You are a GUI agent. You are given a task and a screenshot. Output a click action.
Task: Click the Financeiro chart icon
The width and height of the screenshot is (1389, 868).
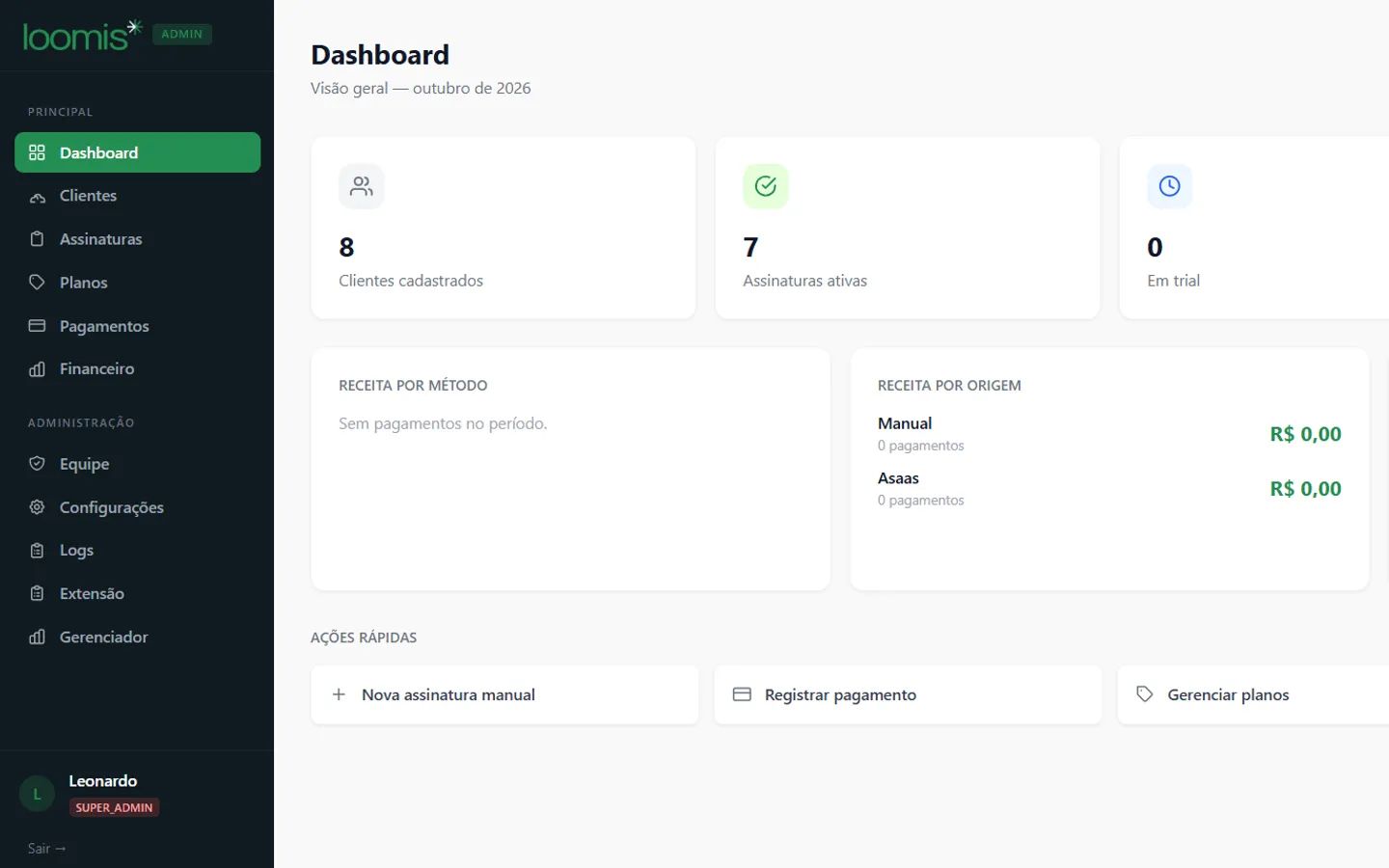point(37,368)
